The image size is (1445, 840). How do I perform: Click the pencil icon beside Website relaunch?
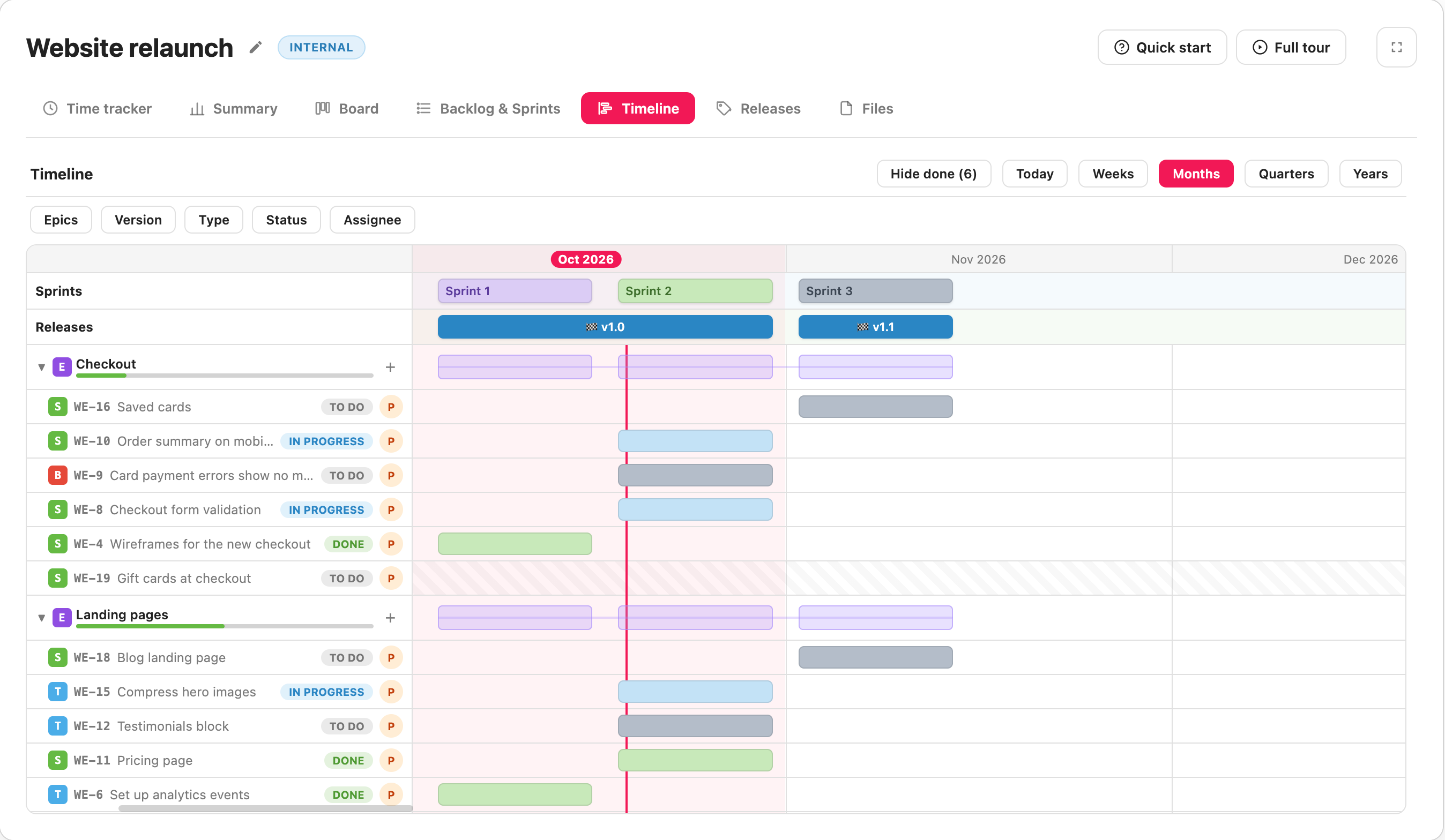click(x=256, y=47)
